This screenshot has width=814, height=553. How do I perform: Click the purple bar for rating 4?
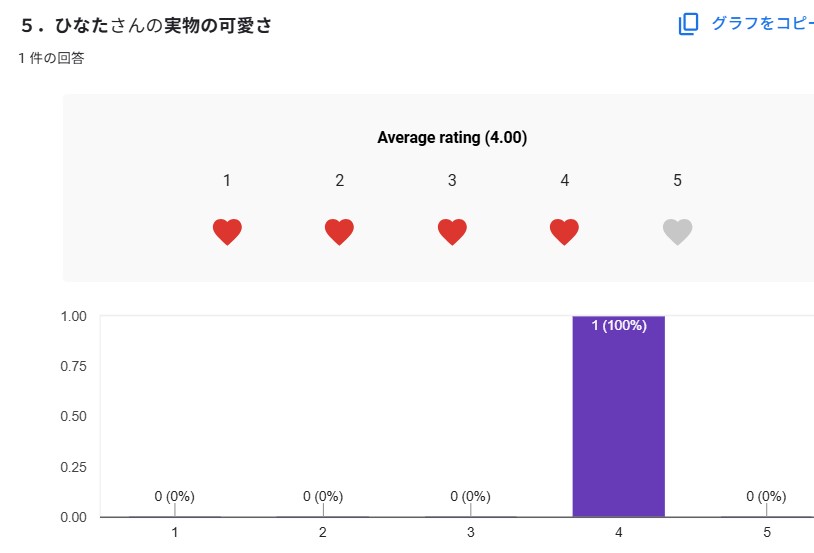point(618,420)
